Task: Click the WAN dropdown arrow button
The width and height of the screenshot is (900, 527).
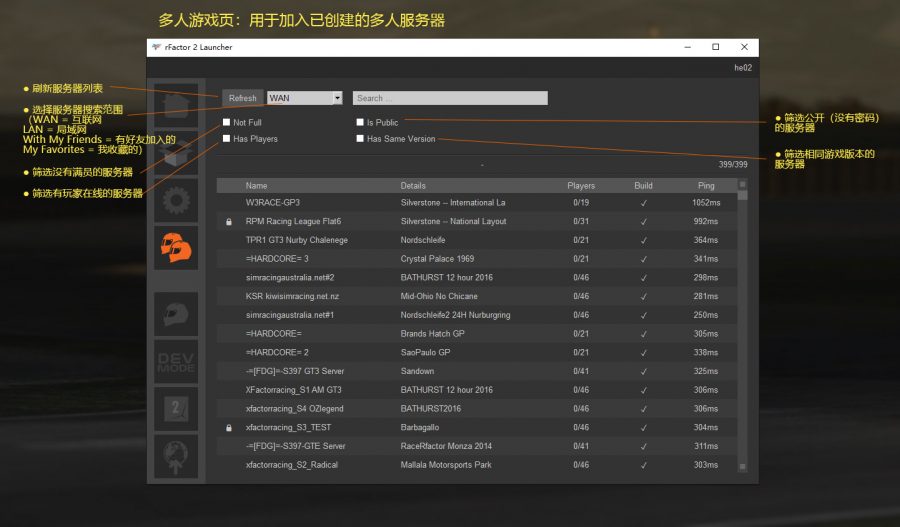Action: click(x=338, y=98)
